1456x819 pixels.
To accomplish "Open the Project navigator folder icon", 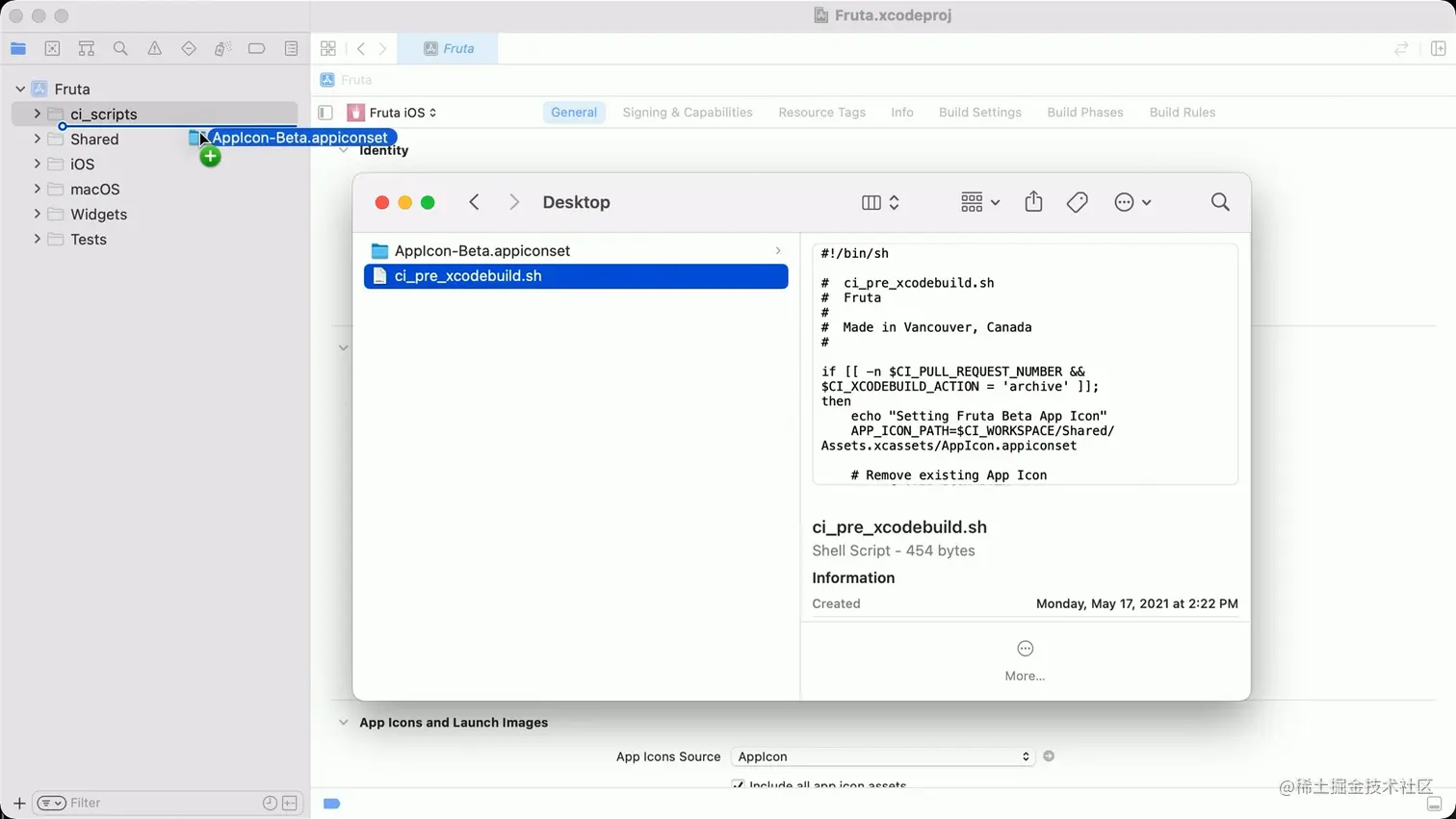I will (18, 48).
